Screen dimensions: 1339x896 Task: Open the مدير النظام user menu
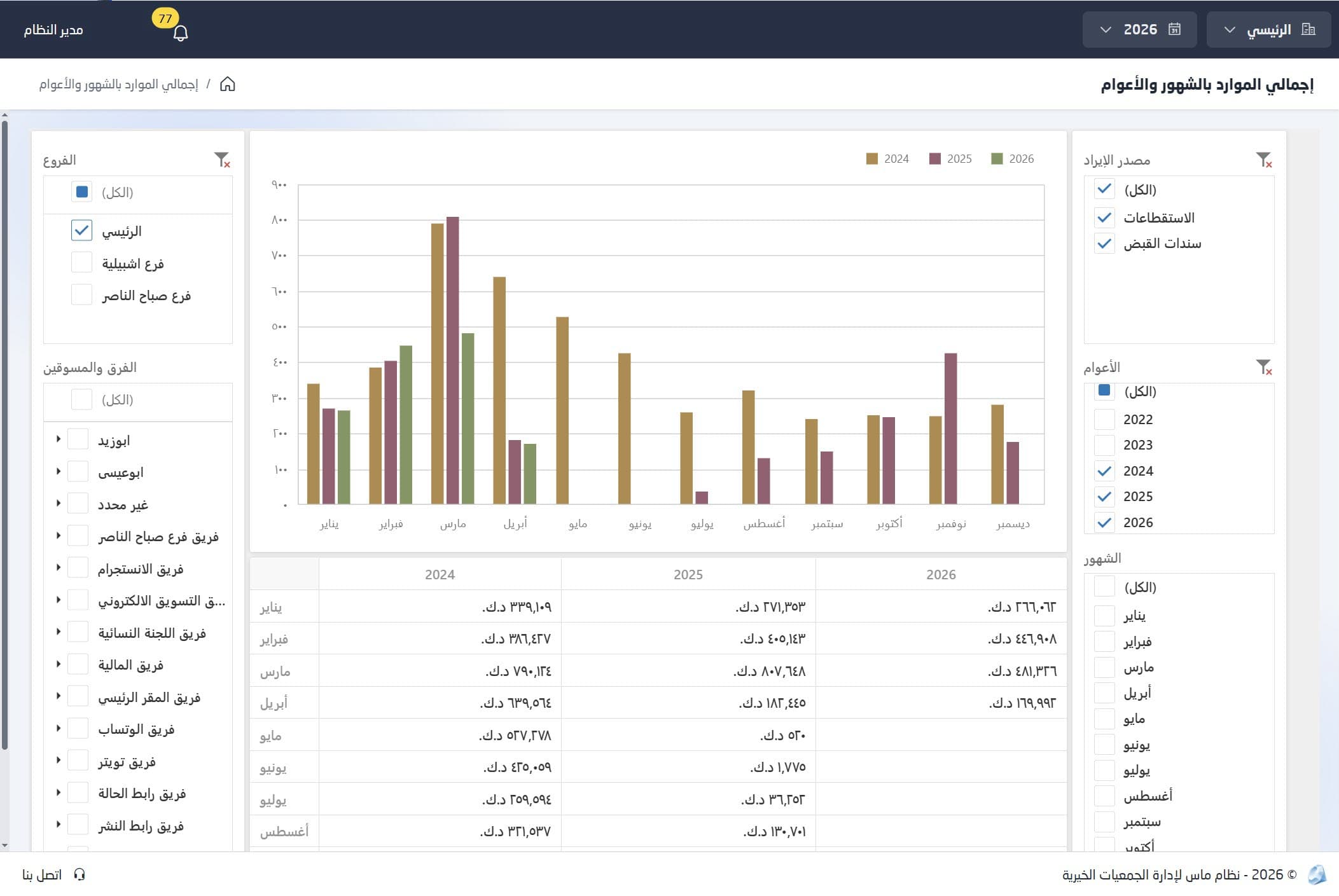[53, 30]
